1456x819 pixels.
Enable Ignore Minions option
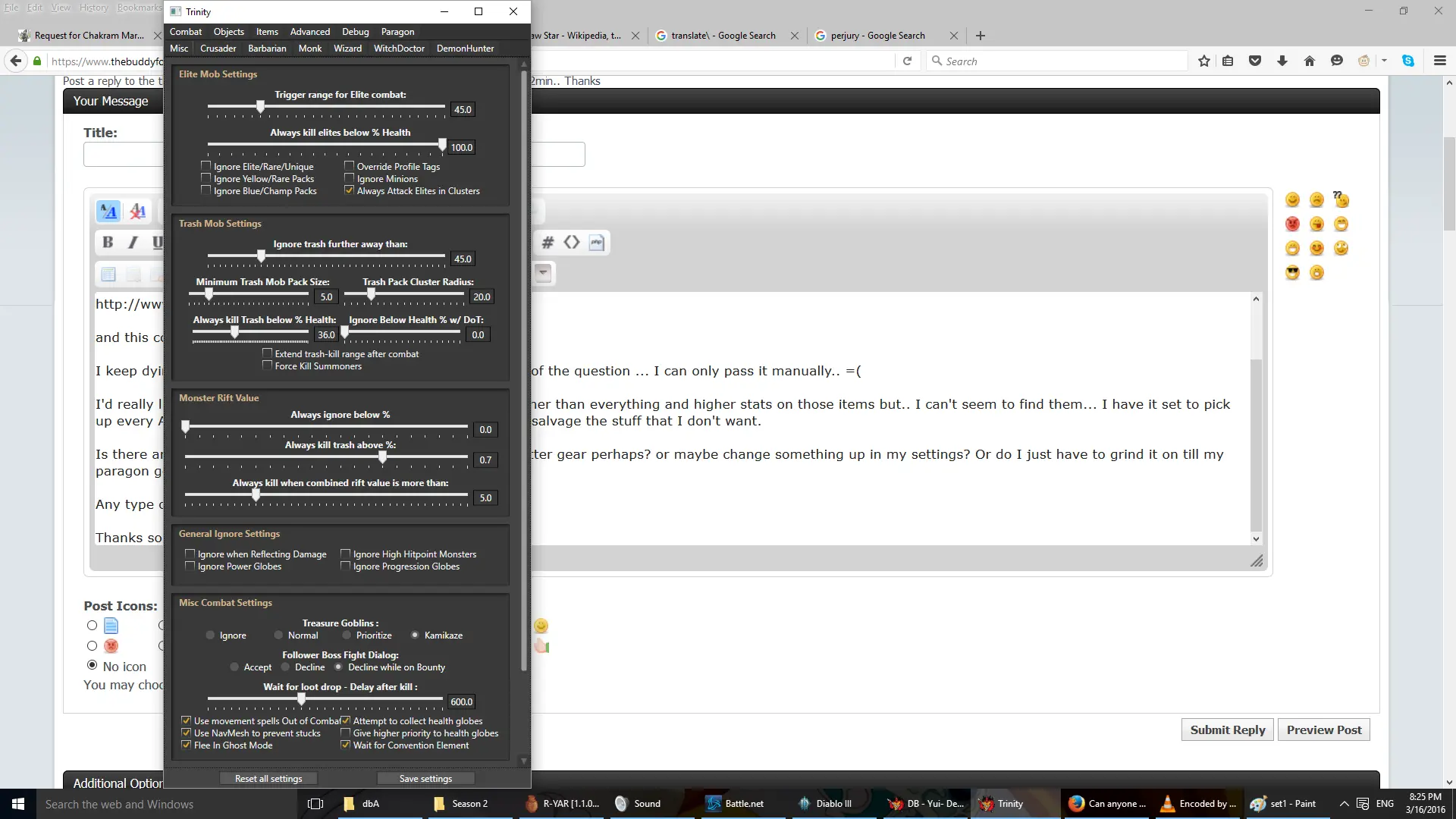click(x=350, y=178)
